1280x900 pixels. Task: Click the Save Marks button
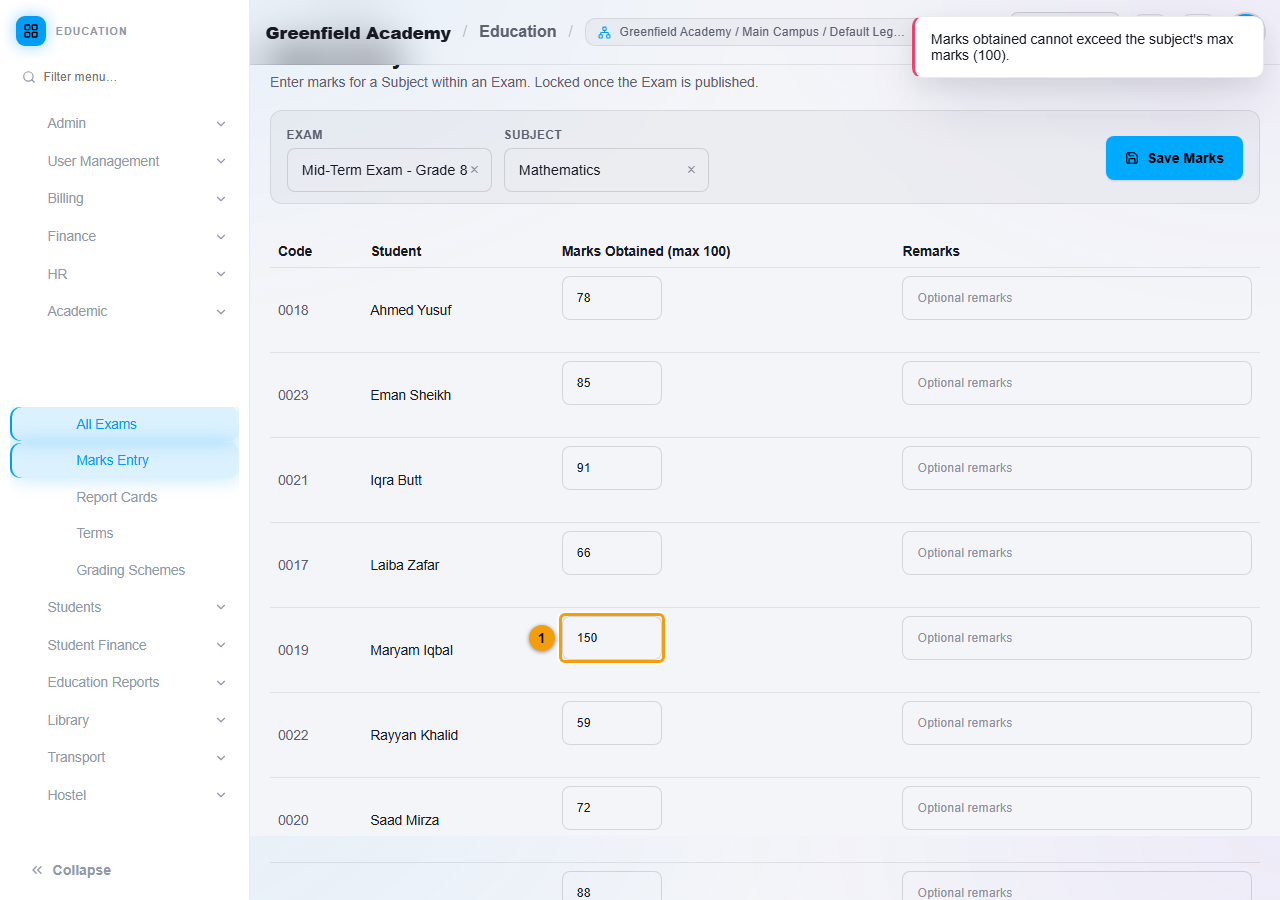pyautogui.click(x=1174, y=158)
